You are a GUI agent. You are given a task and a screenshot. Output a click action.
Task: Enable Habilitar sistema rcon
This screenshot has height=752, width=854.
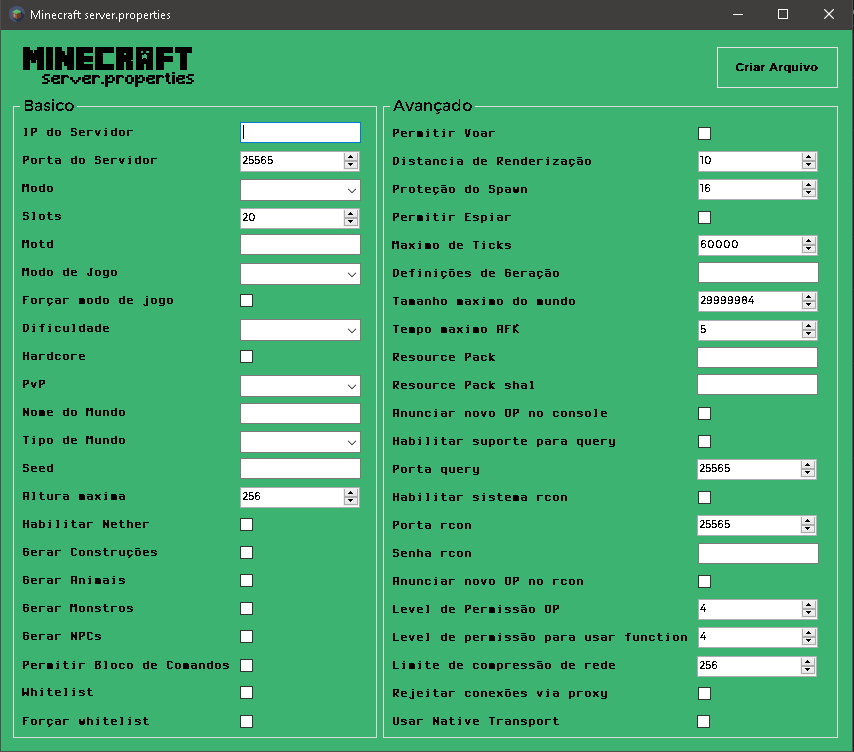(704, 496)
